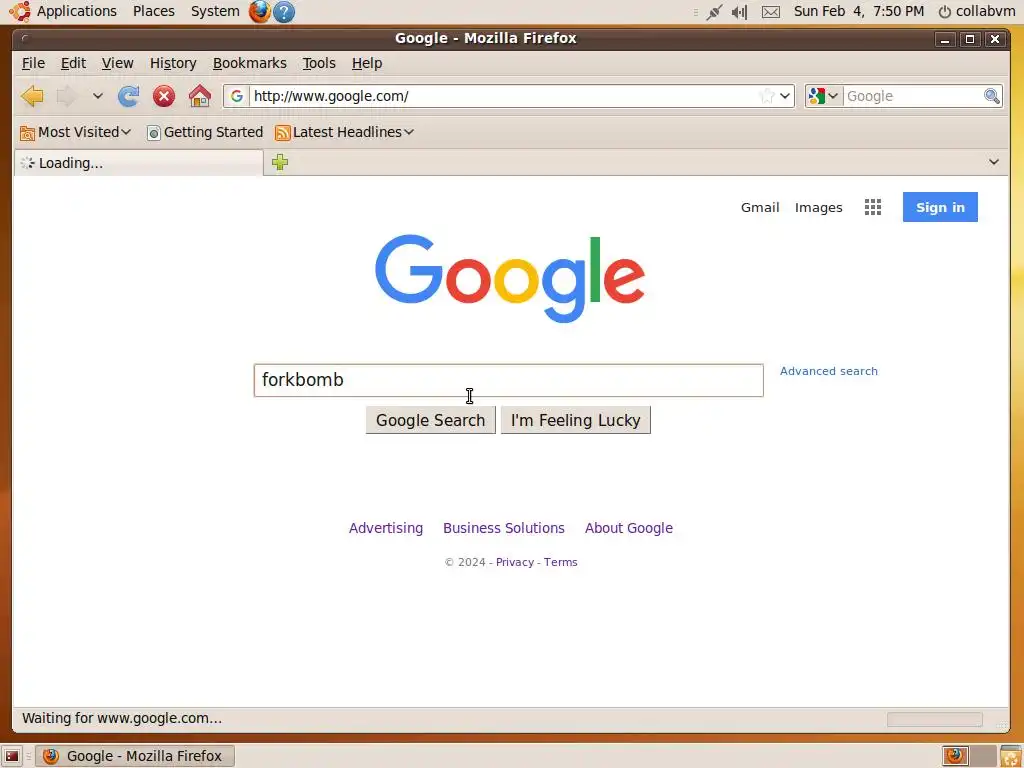Click the greyed Forward arrow button
The width and height of the screenshot is (1024, 768).
pos(67,96)
